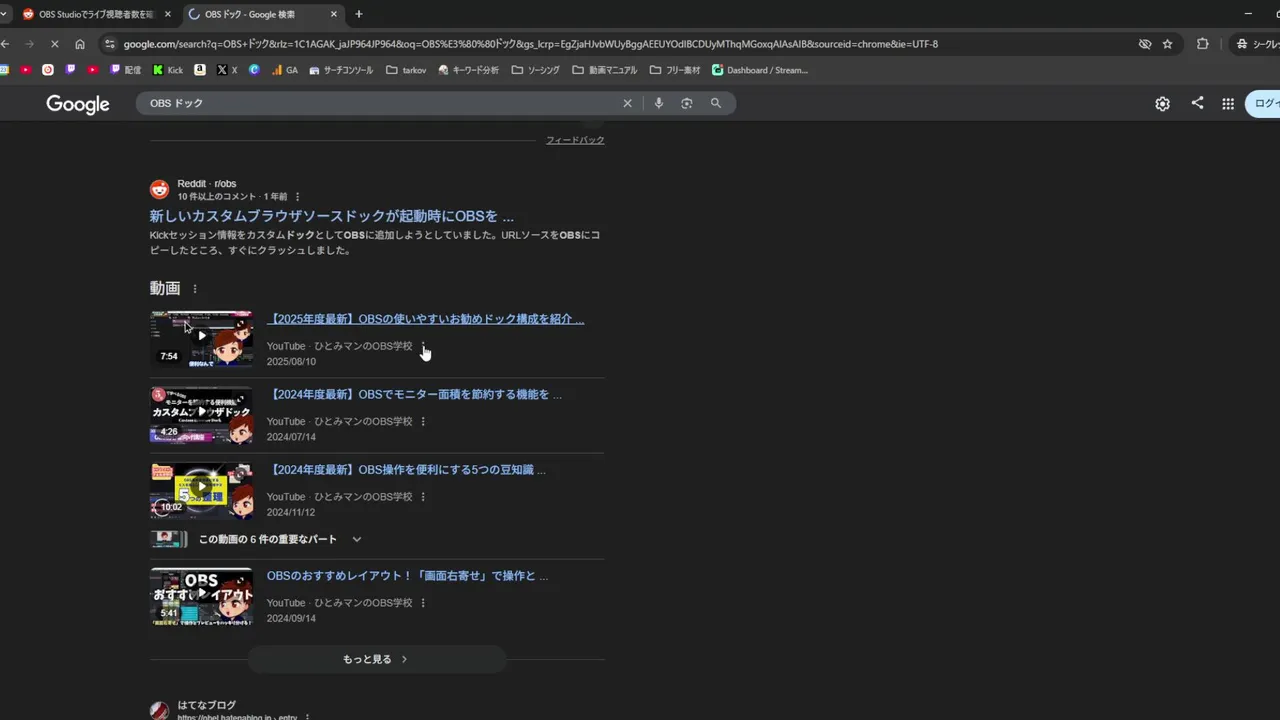Search by image with Google Lens icon
This screenshot has width=1280, height=720.
point(687,103)
